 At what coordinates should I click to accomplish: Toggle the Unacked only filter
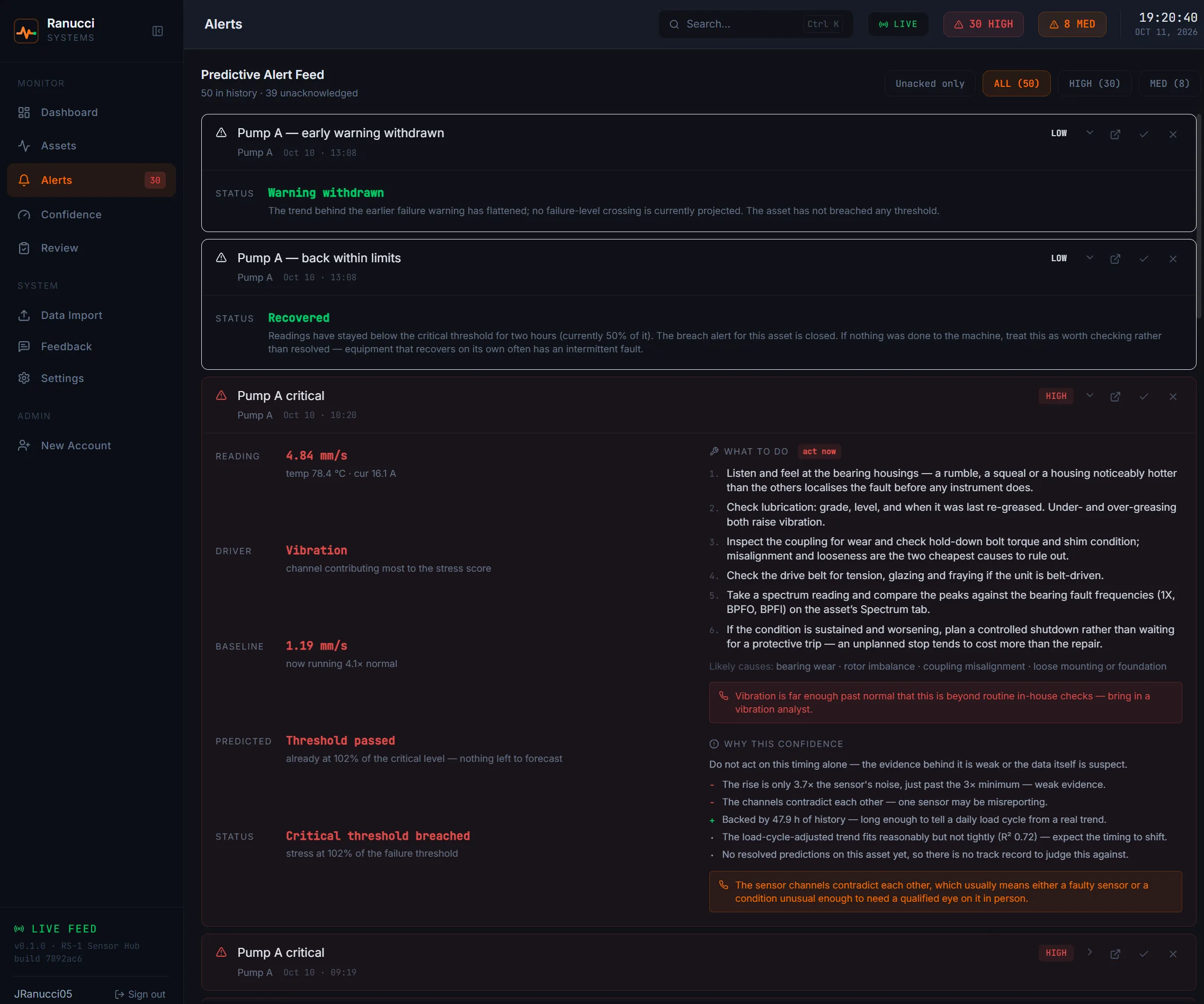tap(930, 84)
